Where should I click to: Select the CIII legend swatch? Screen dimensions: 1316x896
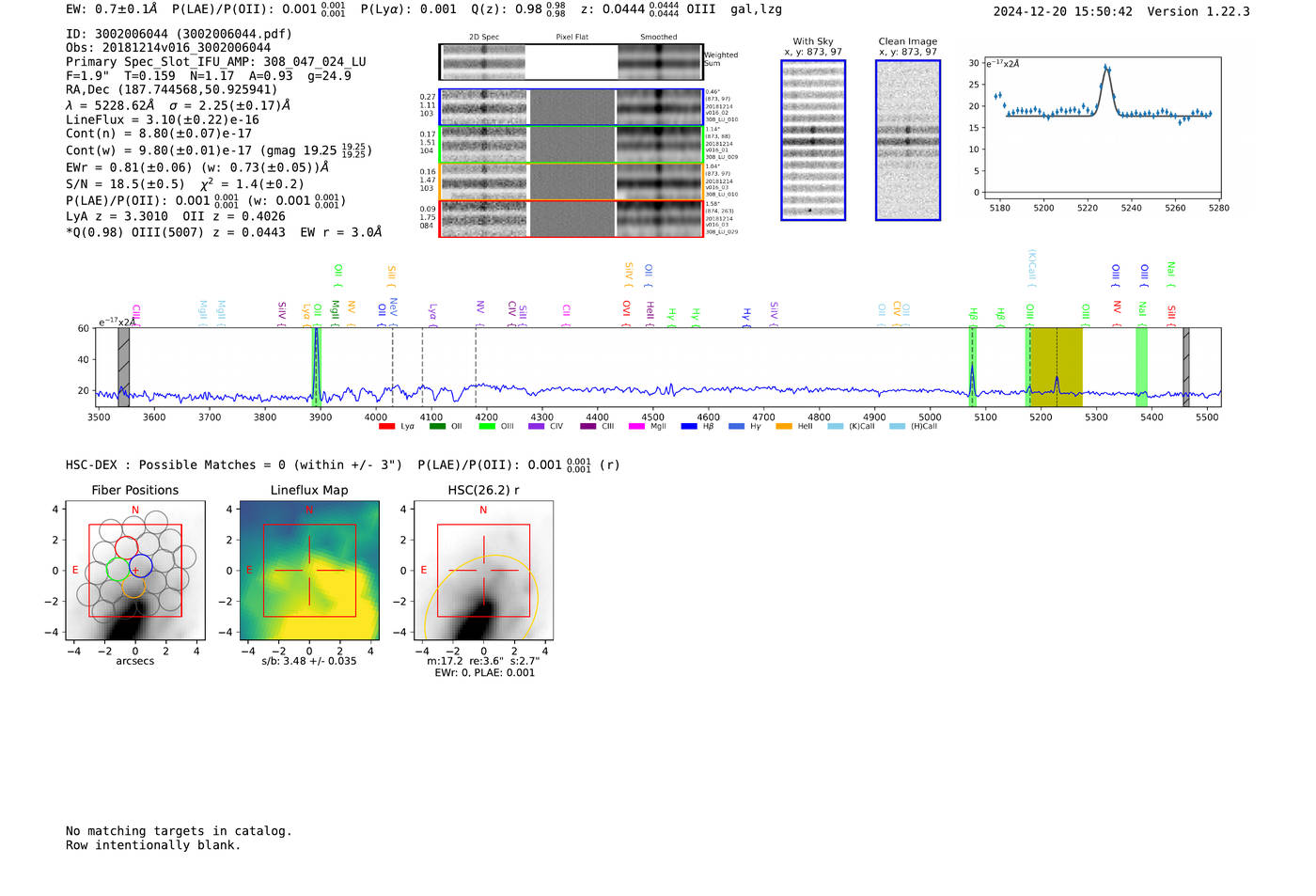click(588, 427)
